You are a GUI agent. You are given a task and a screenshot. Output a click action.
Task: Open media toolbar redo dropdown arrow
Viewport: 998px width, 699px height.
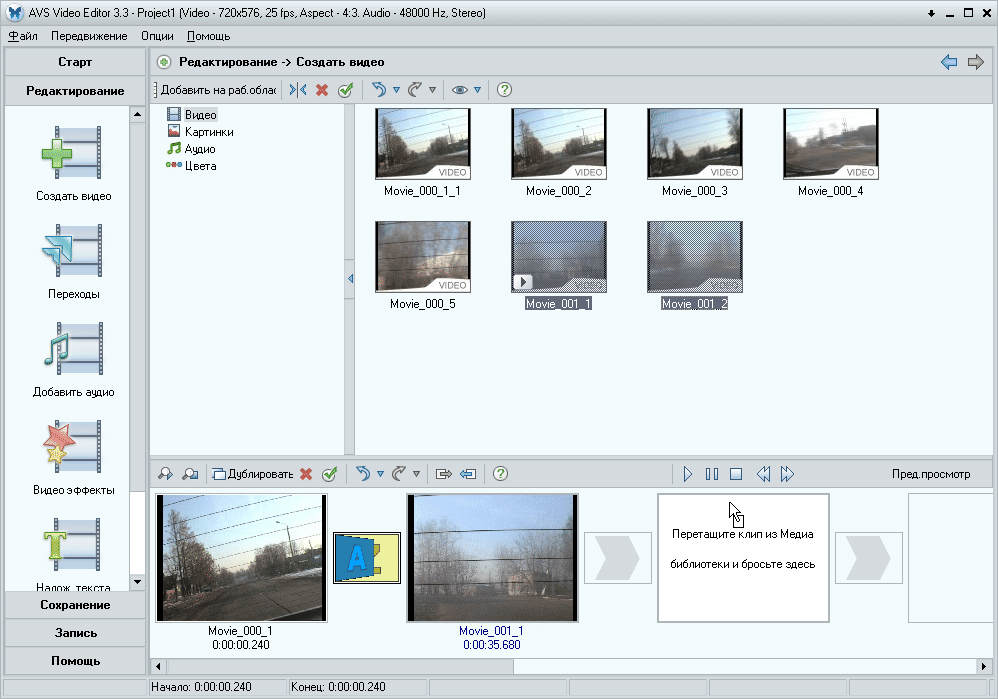coord(432,90)
